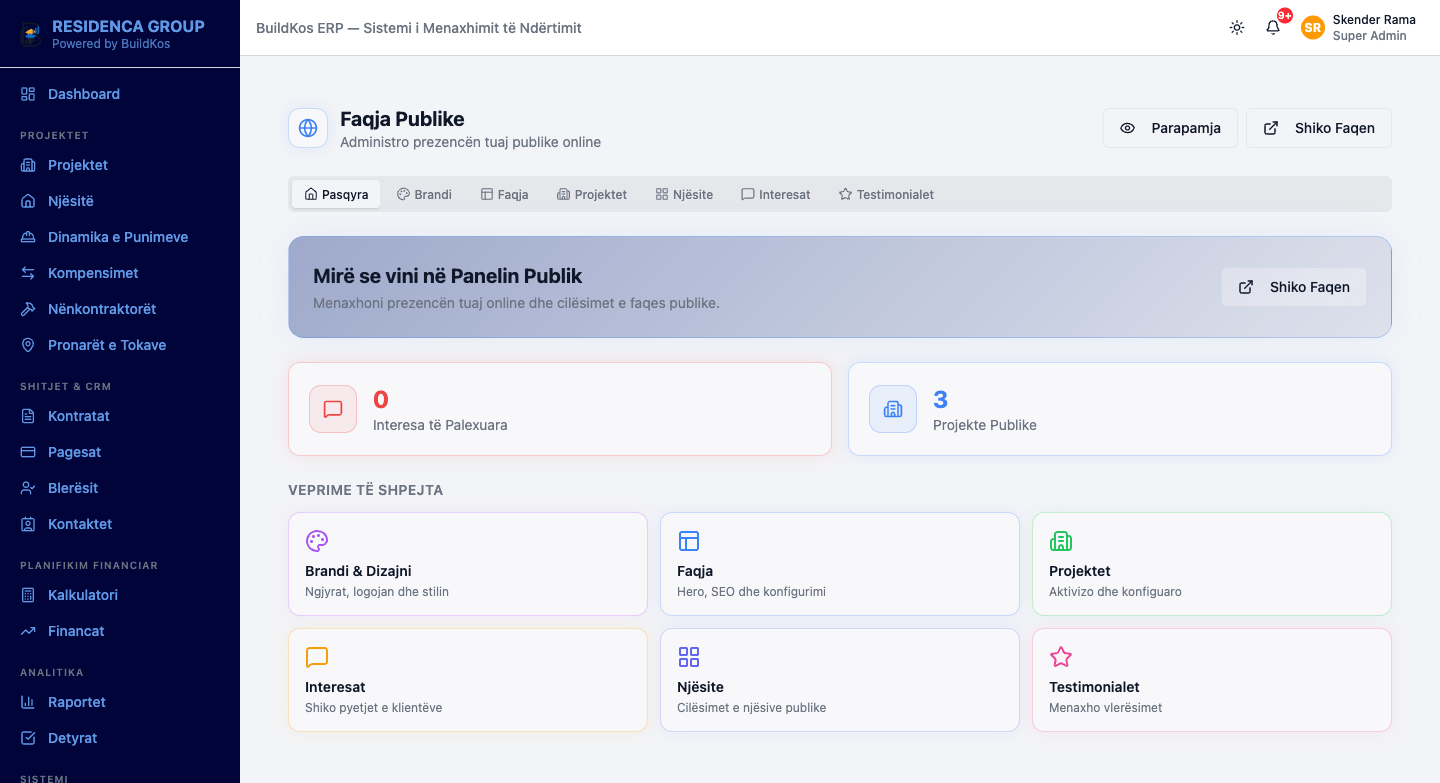Open Dinamika e Punimeve in sidebar

click(x=120, y=237)
